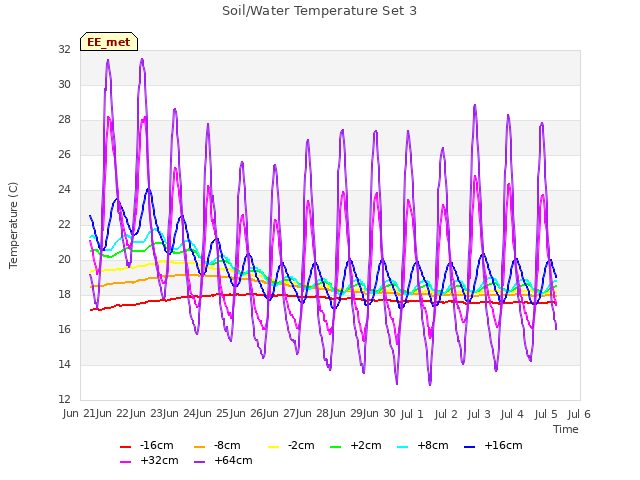
Task: Click the Jul 5 x-axis tick label
Action: 546,415
